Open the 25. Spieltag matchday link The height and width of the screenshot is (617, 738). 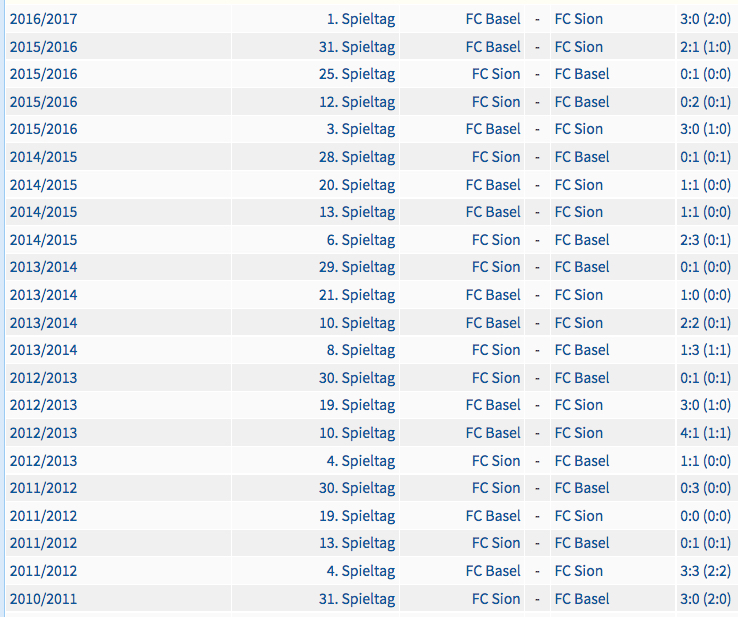357,74
